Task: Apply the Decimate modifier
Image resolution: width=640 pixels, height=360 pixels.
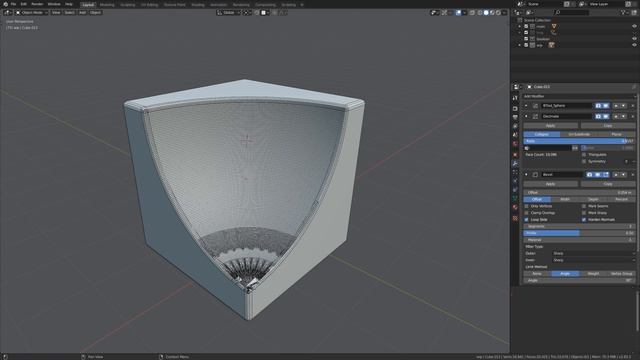Action: (551, 126)
